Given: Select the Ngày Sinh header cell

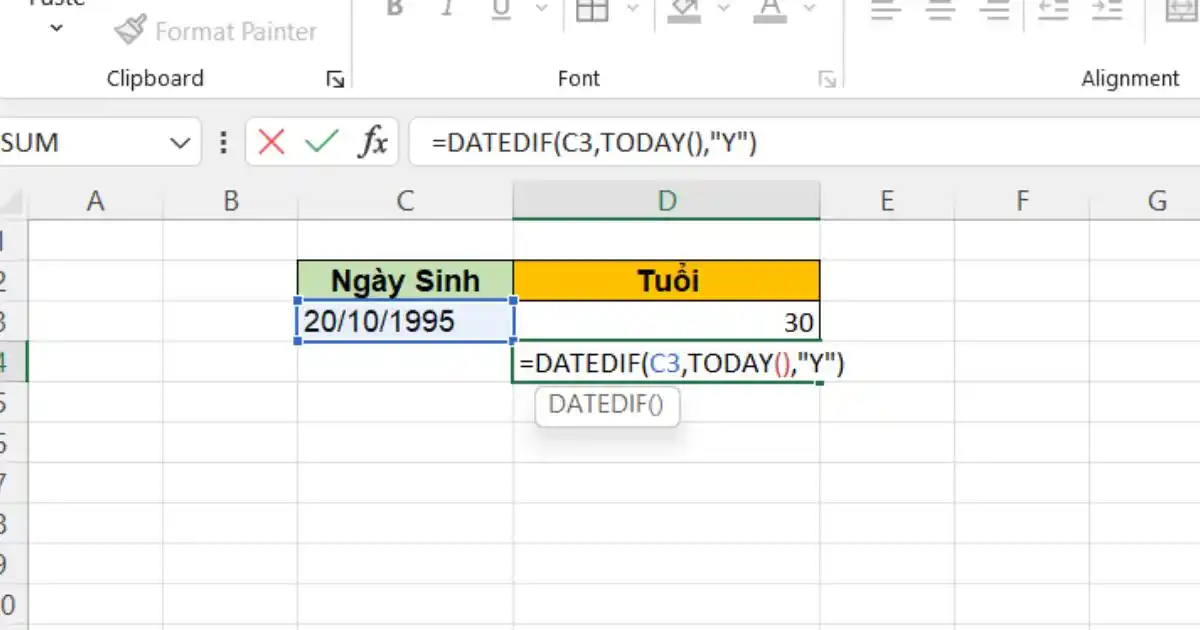Looking at the screenshot, I should pyautogui.click(x=405, y=280).
